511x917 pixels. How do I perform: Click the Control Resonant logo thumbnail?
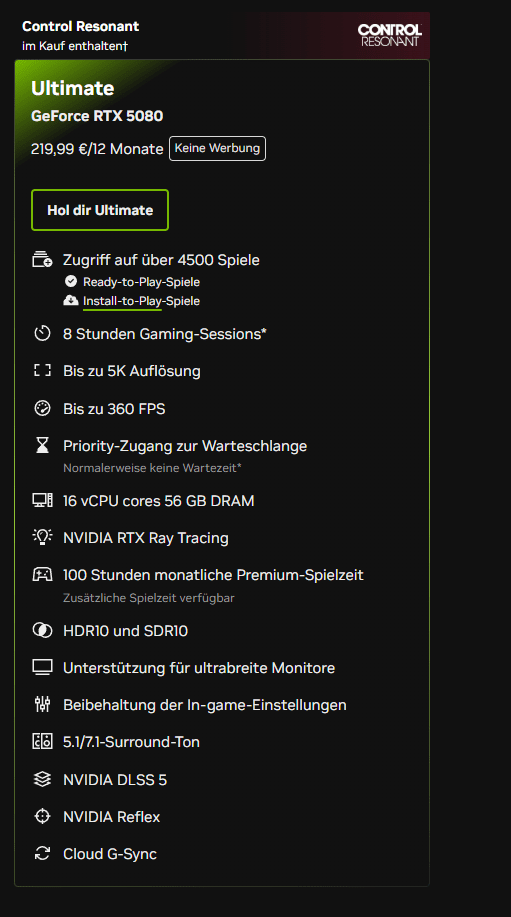click(x=389, y=35)
